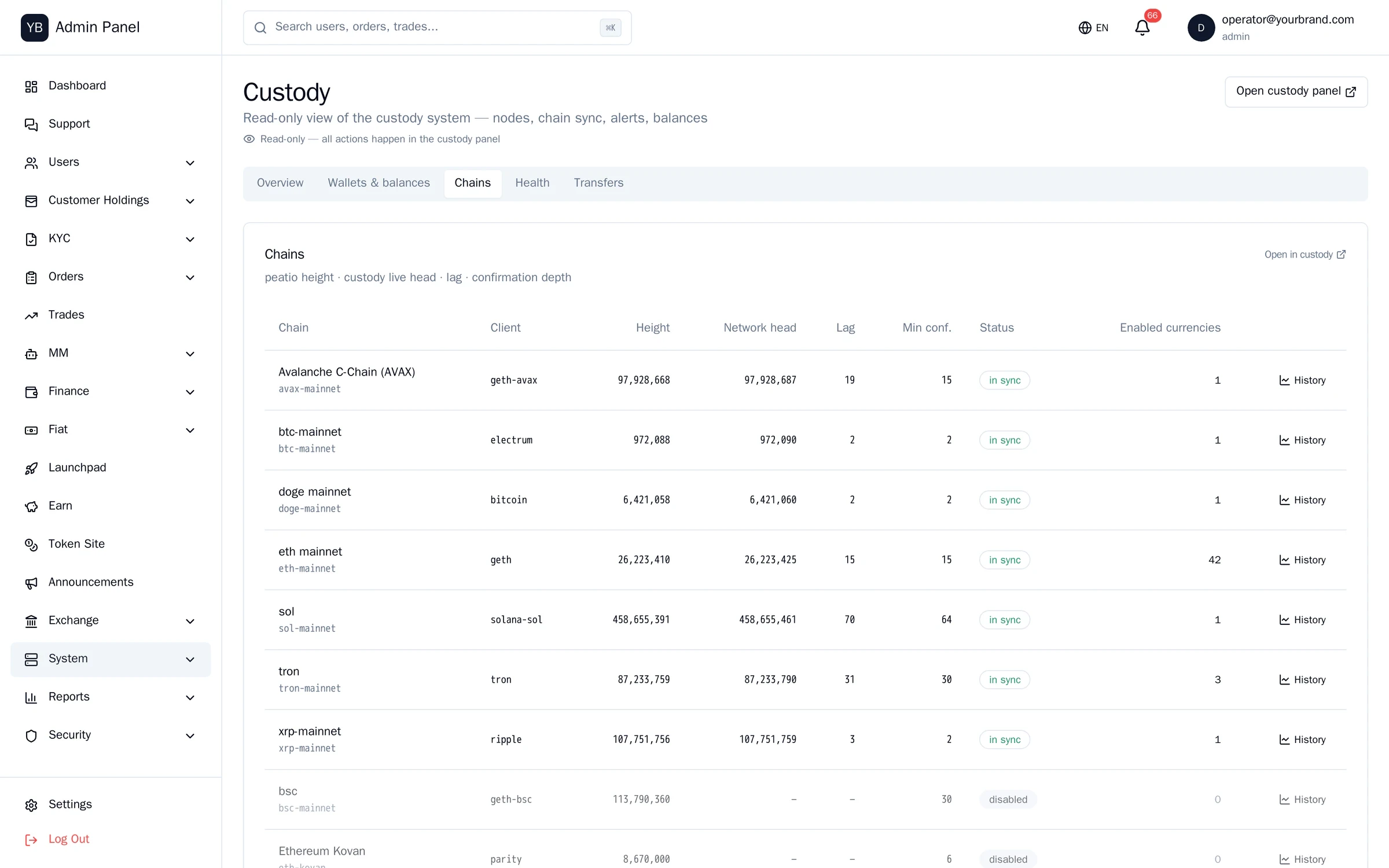The image size is (1389, 868).
Task: Open History for Avalanche C-Chain
Action: pos(1302,380)
